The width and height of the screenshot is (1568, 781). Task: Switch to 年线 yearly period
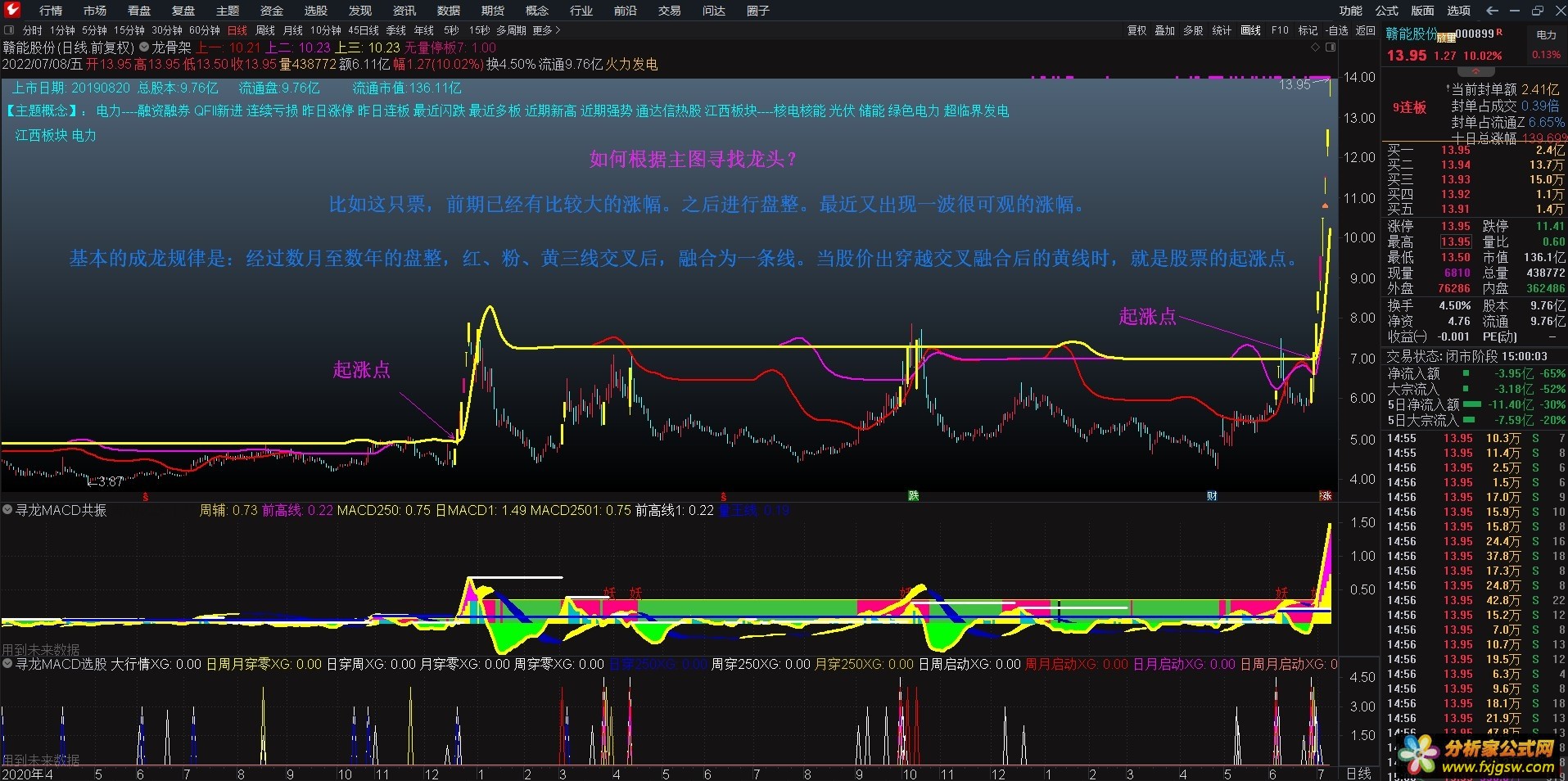point(424,30)
